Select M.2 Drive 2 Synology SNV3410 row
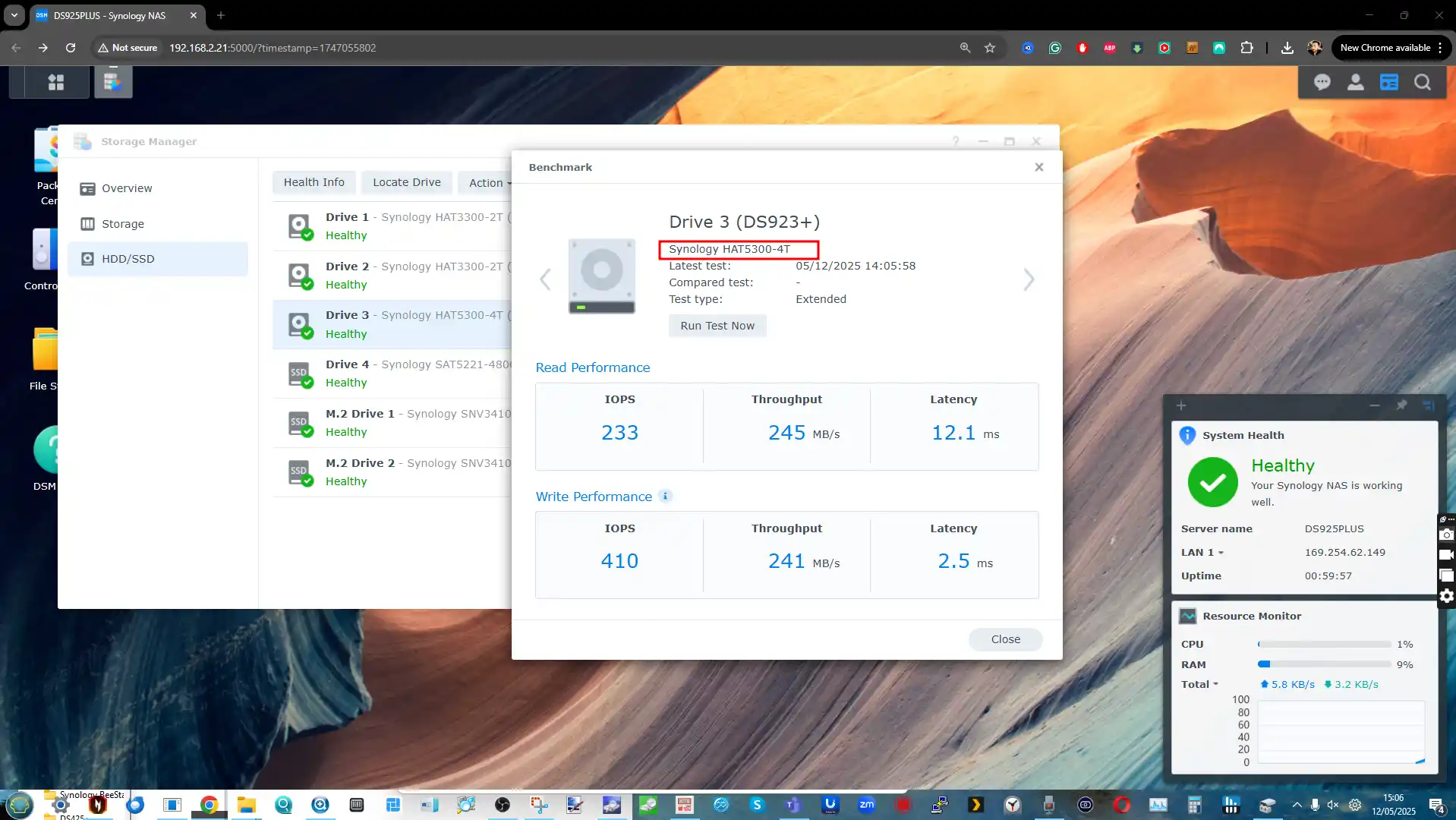 click(392, 472)
